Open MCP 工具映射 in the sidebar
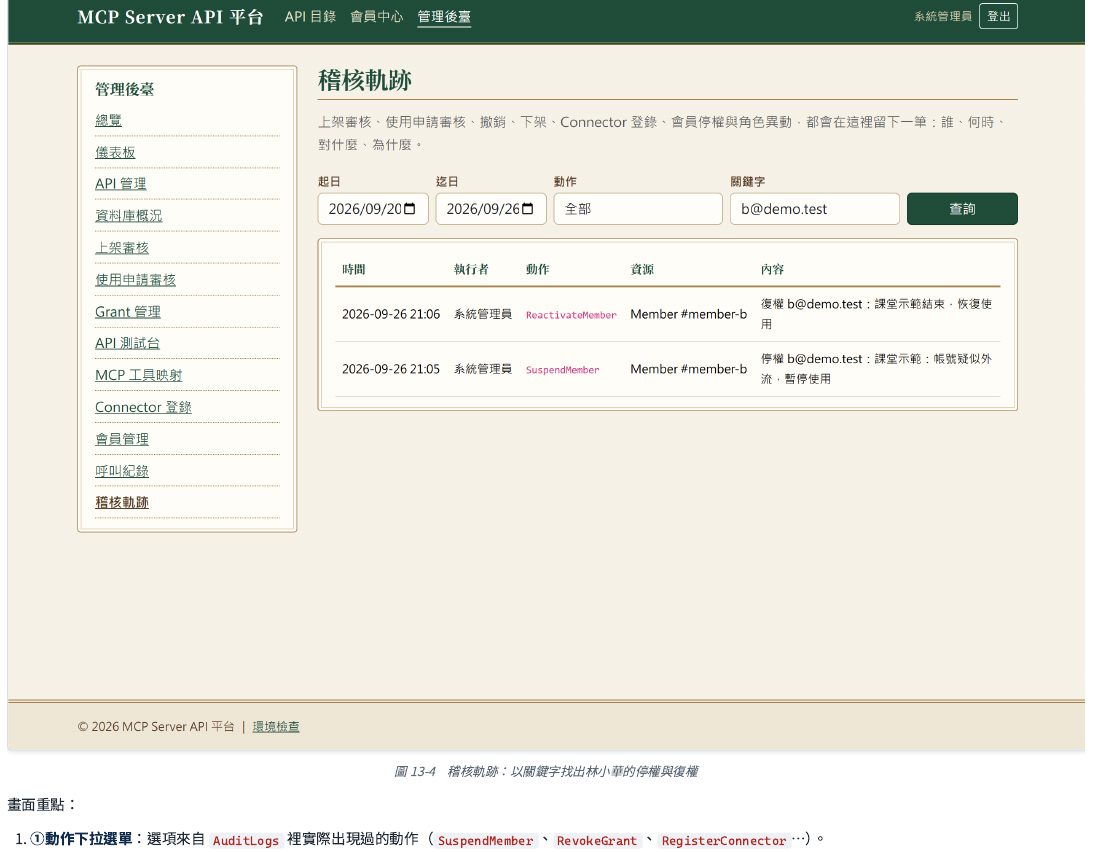Screen dimensions: 1093x852 (139, 375)
